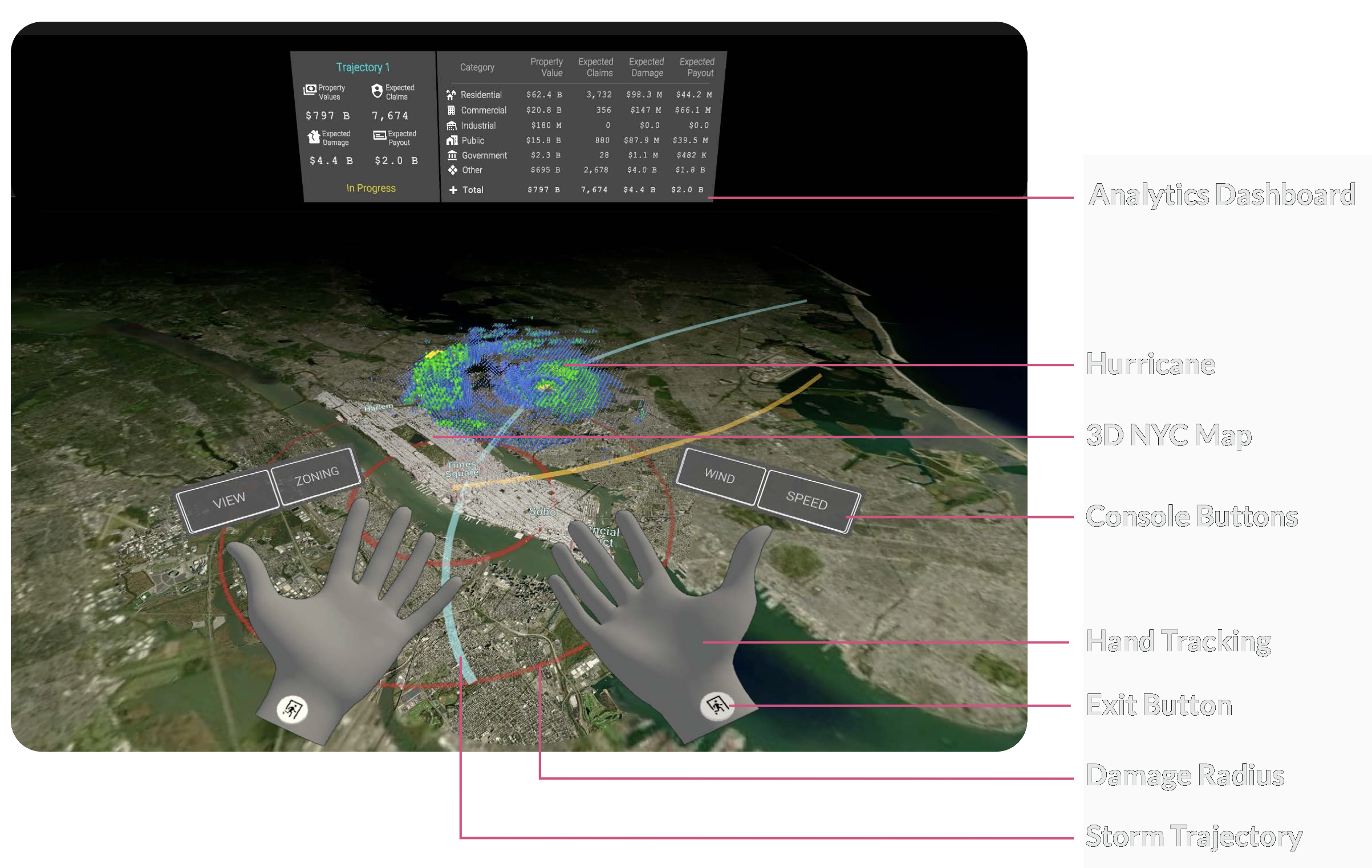
Task: Click the Industrial category icon
Action: tap(452, 125)
